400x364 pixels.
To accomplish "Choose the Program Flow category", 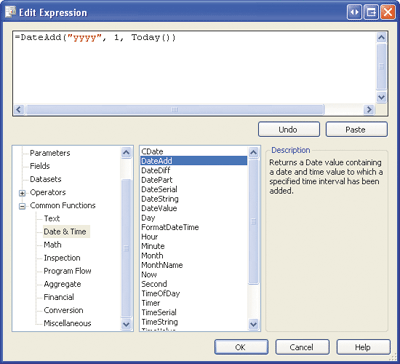I will tap(68, 271).
